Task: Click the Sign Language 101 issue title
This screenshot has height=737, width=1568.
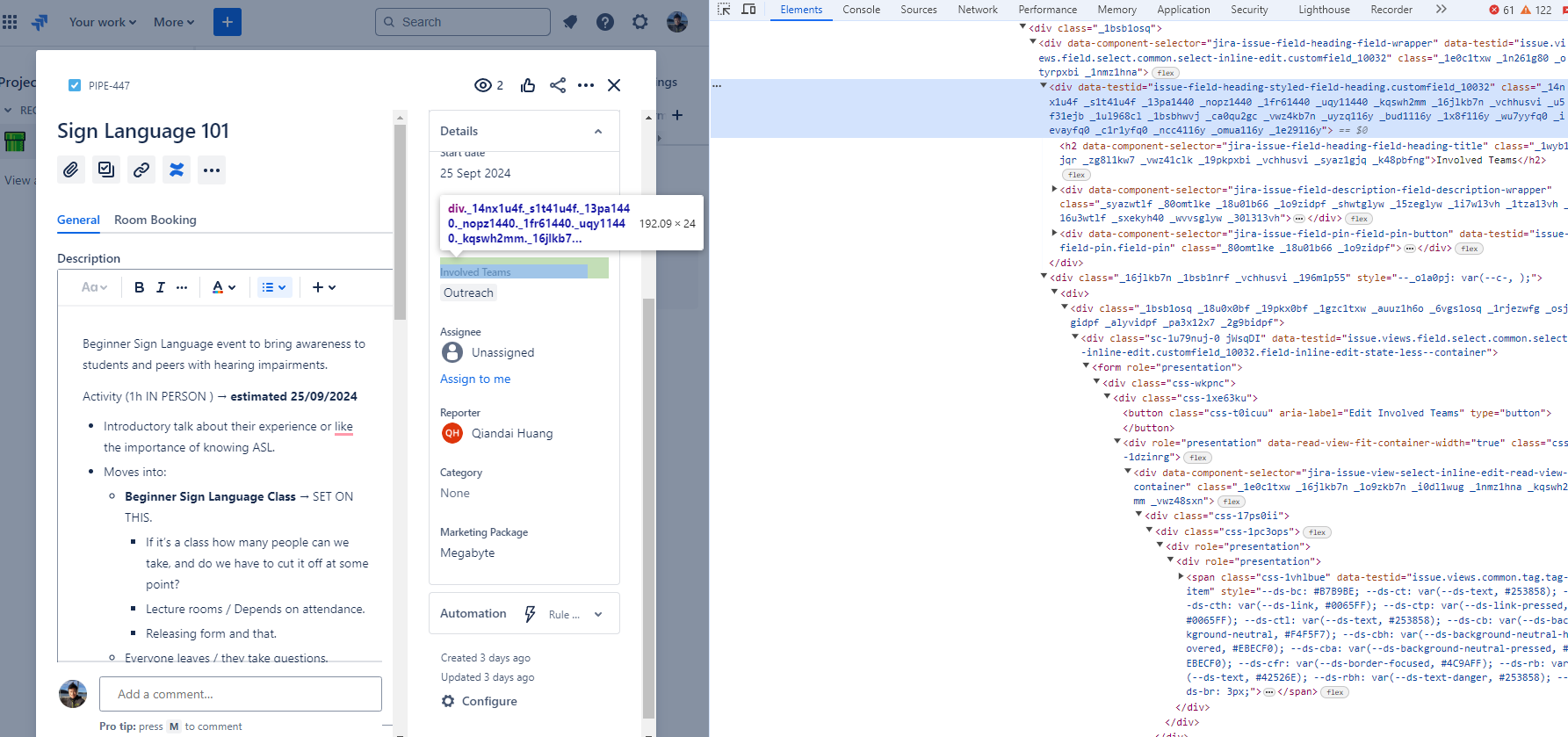Action: [143, 131]
